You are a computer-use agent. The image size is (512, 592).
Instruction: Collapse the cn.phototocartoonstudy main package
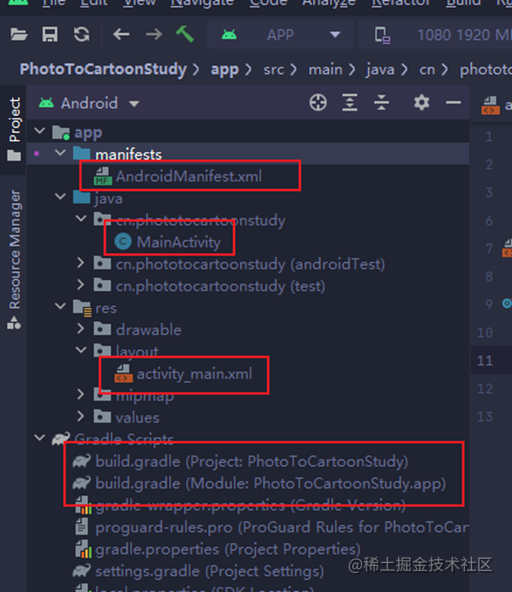pyautogui.click(x=81, y=219)
